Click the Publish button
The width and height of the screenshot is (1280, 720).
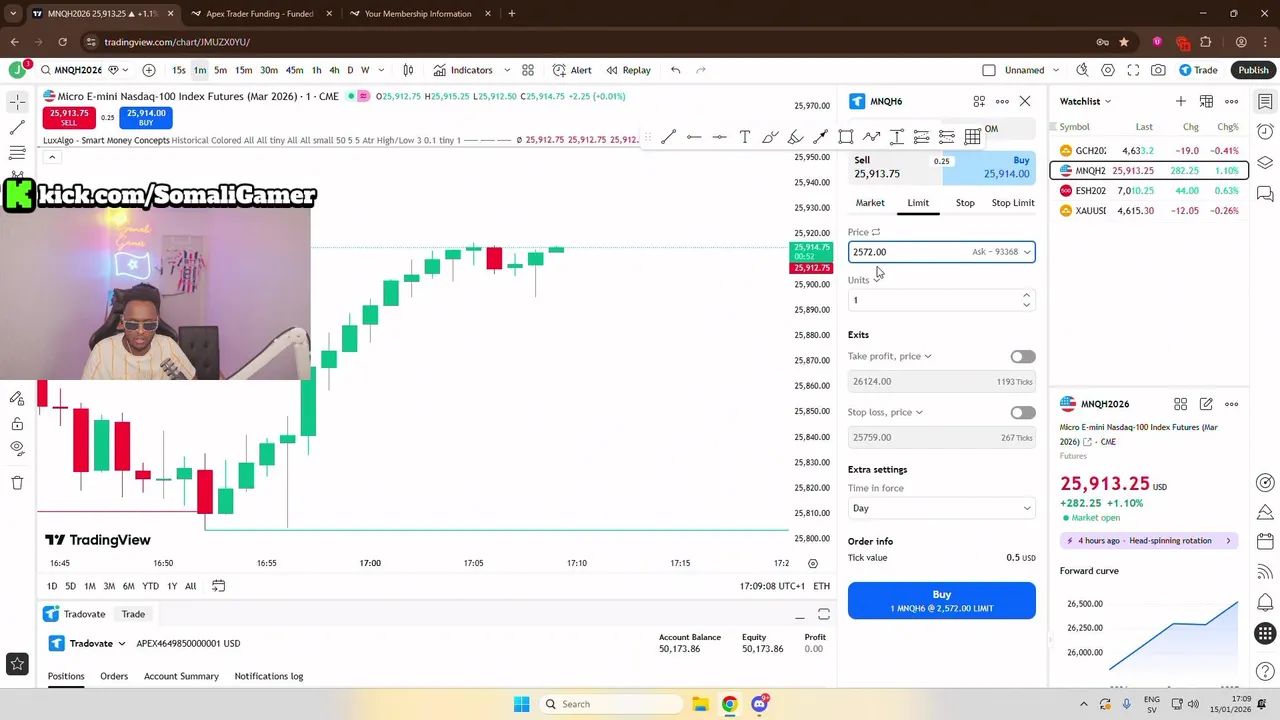[1253, 70]
